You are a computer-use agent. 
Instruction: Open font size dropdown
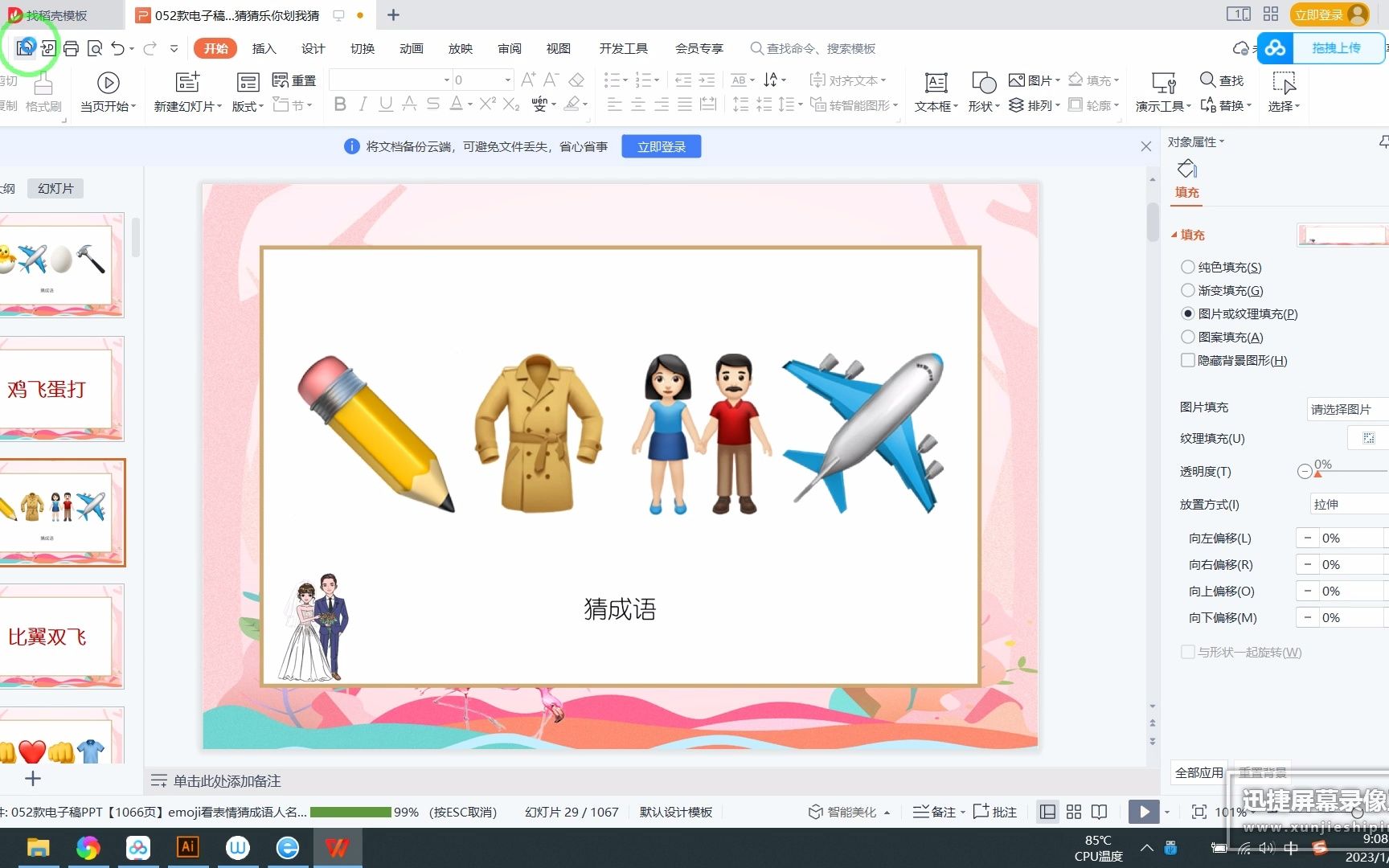(x=508, y=80)
